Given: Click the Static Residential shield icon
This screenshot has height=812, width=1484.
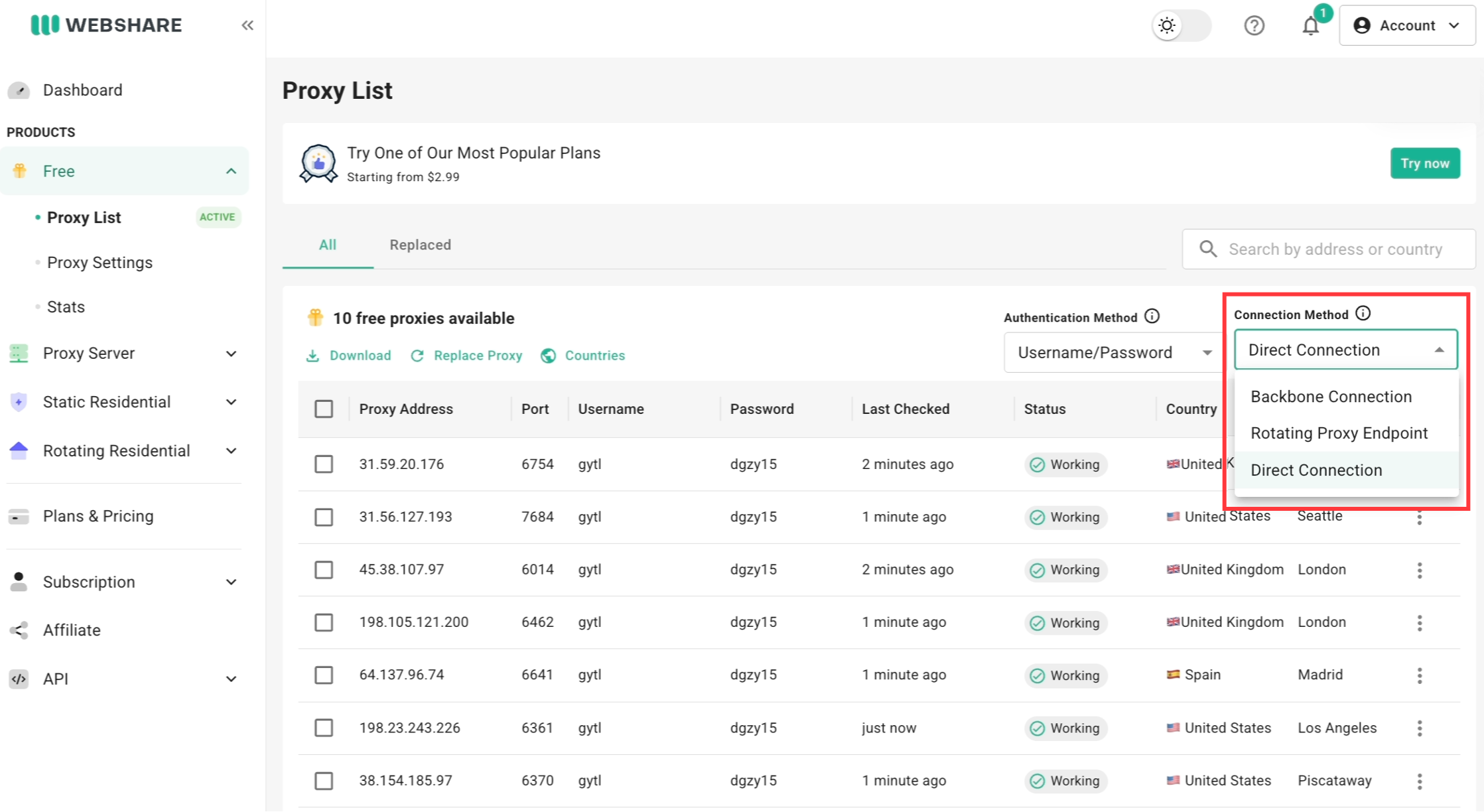Looking at the screenshot, I should [19, 402].
